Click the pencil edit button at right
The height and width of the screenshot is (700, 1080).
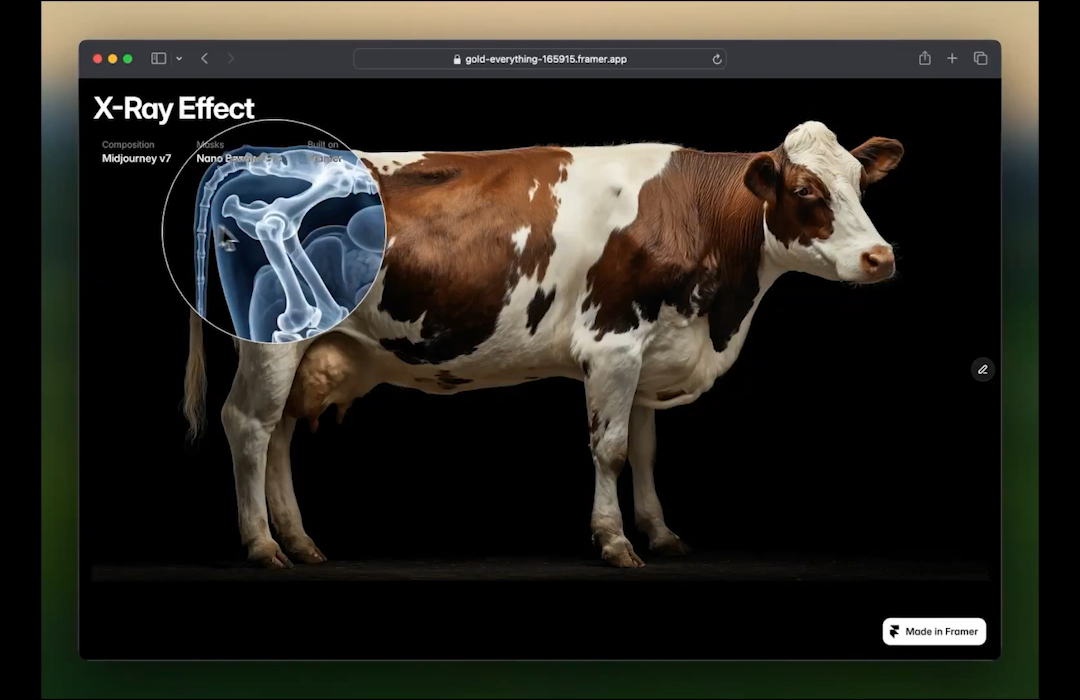click(x=982, y=369)
